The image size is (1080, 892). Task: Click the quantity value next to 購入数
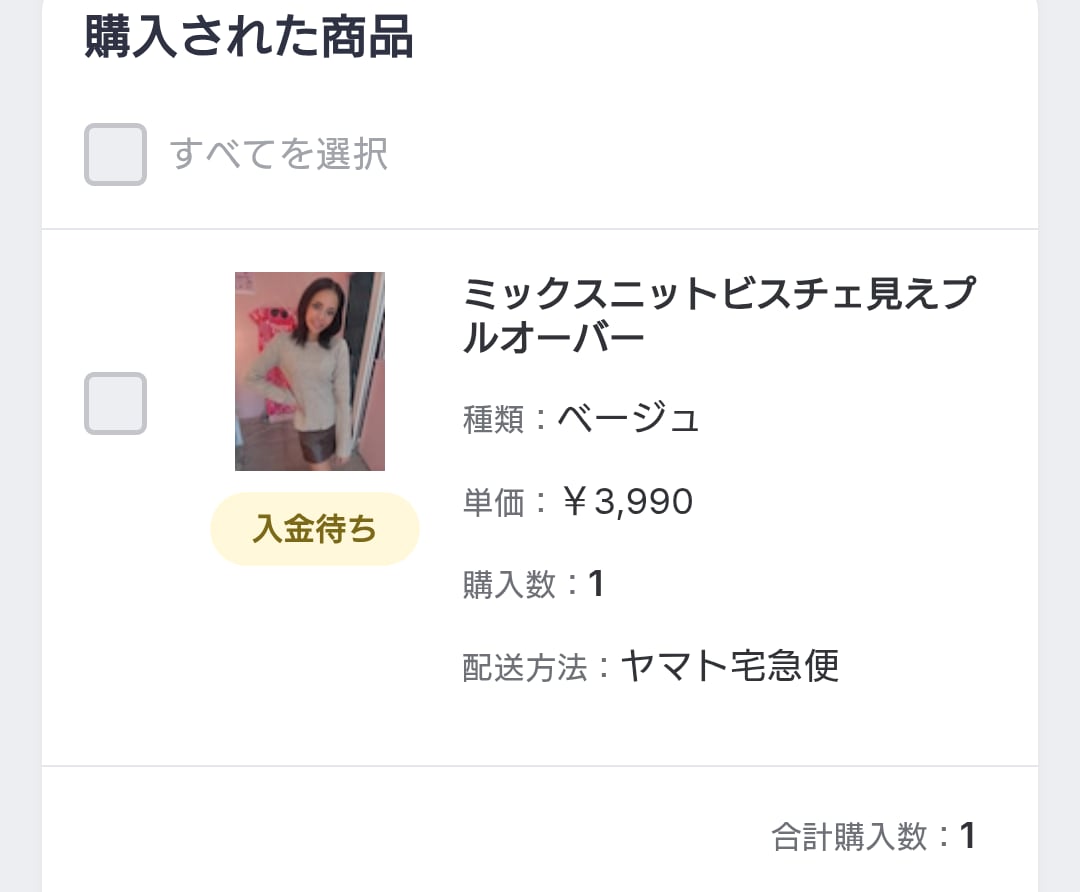tap(596, 584)
